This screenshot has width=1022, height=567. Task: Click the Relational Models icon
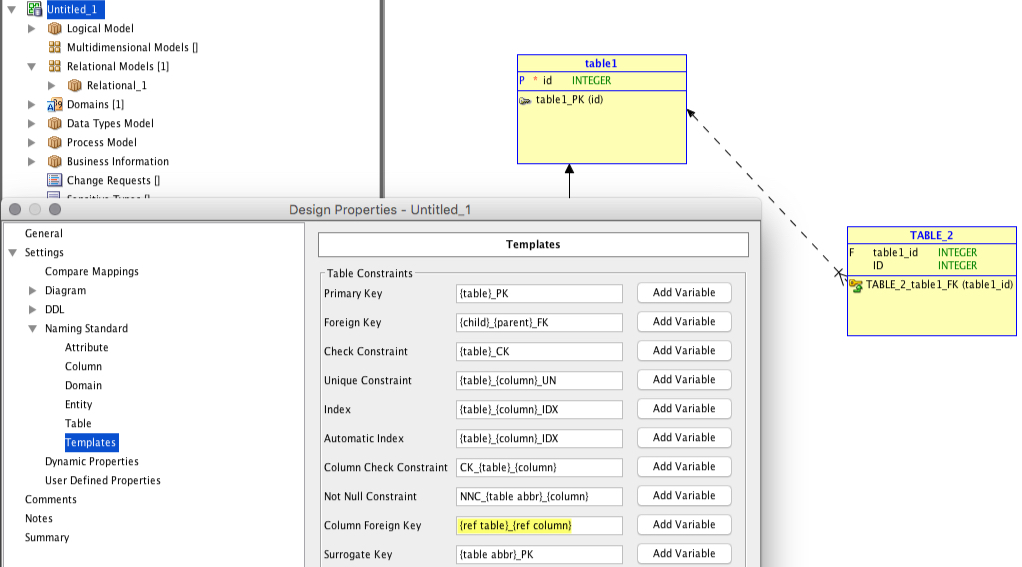point(55,66)
